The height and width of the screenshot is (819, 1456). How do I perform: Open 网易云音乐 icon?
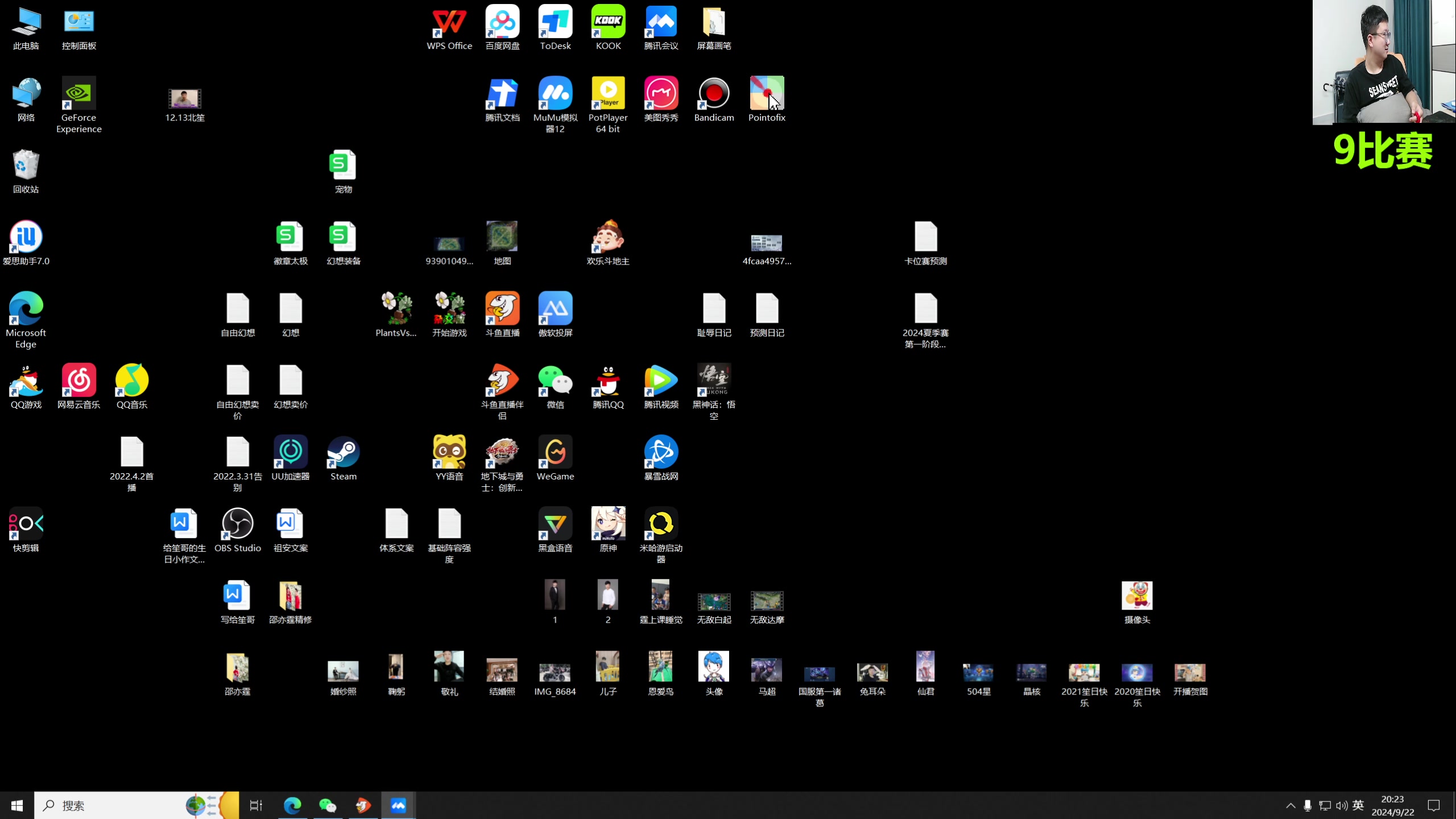pos(78,387)
